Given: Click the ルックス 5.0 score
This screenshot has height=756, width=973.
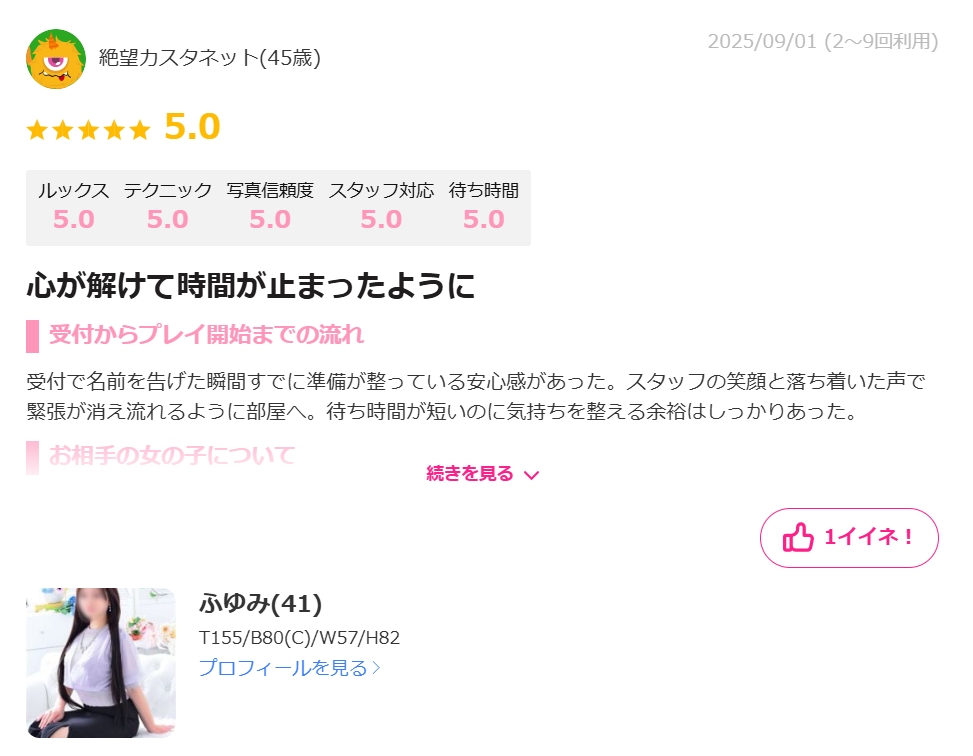Looking at the screenshot, I should [x=74, y=219].
